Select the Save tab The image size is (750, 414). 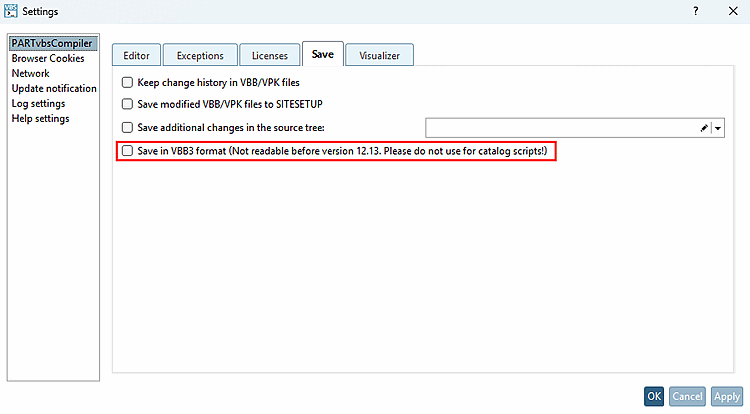[323, 54]
